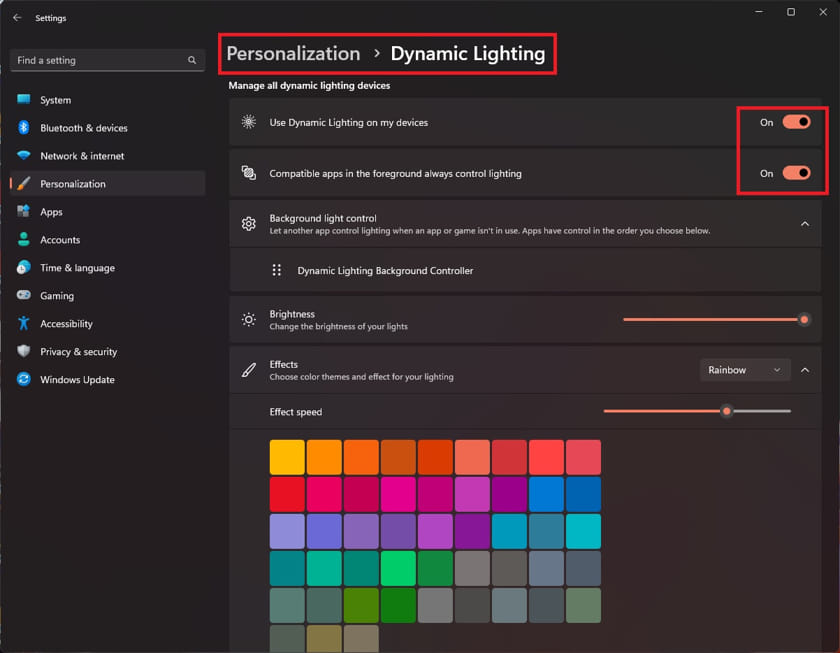Select Personalization in the sidebar

click(x=107, y=184)
